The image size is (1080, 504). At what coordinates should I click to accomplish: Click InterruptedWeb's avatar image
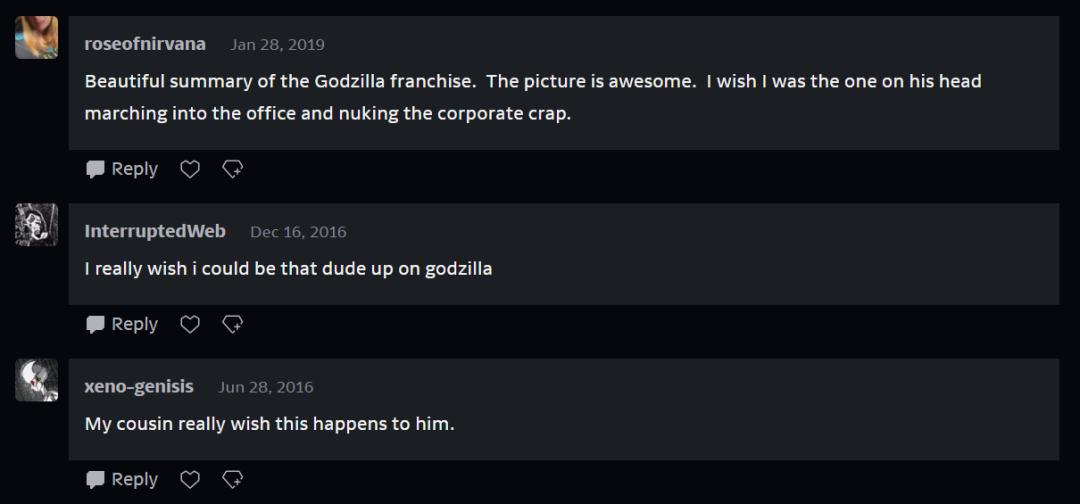coord(37,225)
